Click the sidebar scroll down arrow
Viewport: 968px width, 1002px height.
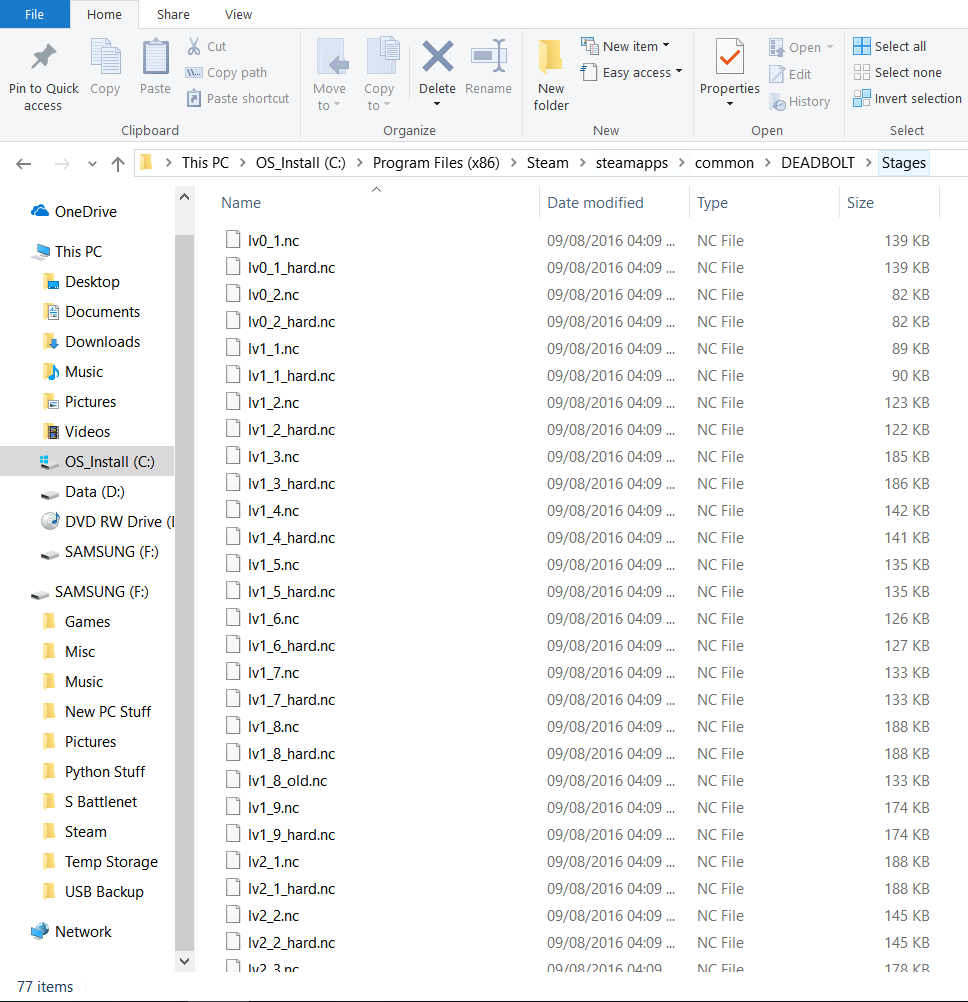pos(185,961)
